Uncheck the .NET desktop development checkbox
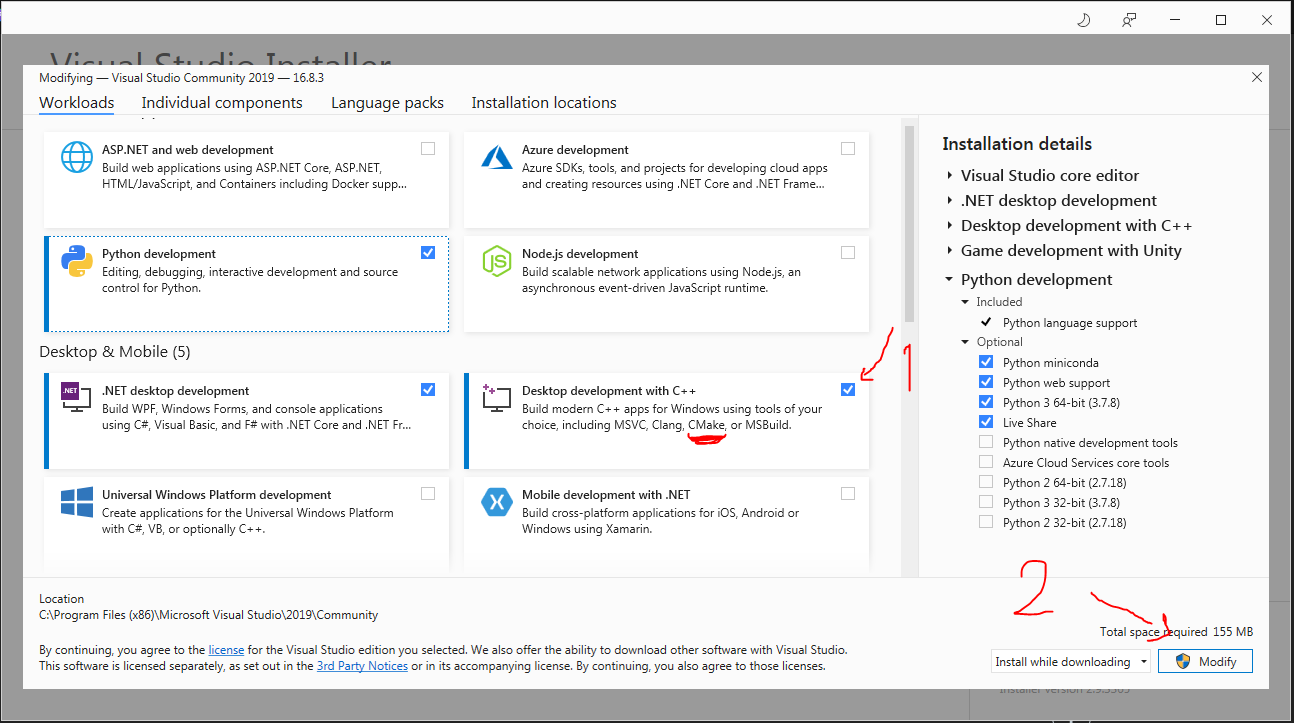 428,390
